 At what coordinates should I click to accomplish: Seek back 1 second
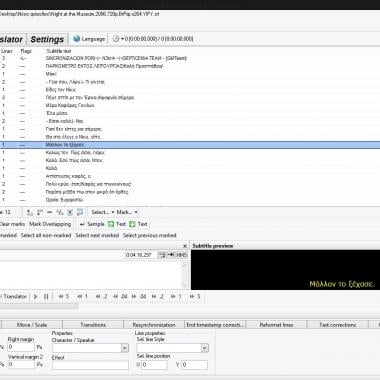pos(82,297)
